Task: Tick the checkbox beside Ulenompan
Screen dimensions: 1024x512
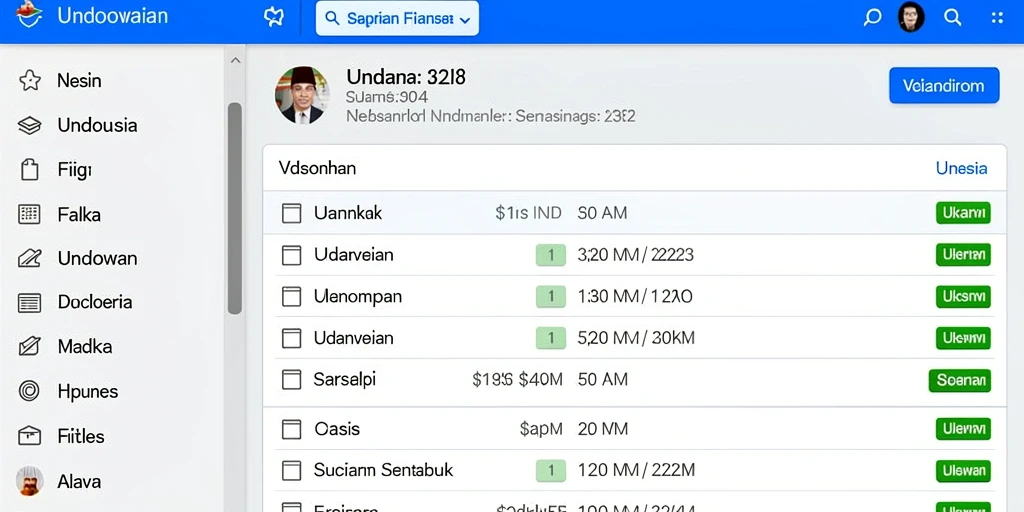Action: coord(291,296)
